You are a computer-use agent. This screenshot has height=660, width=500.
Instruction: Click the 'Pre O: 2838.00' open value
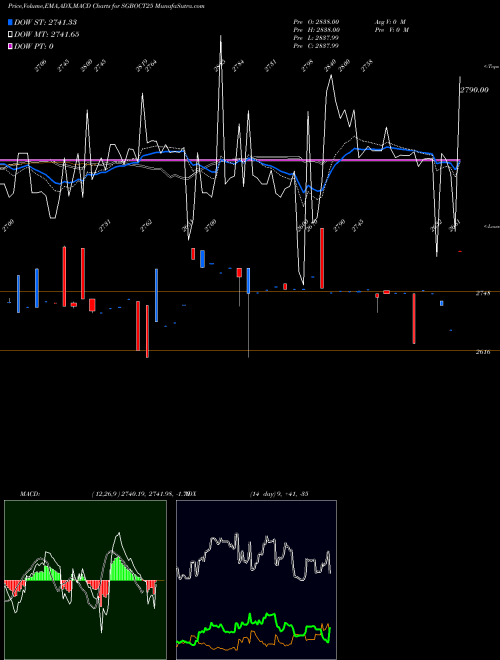(x=316, y=21)
